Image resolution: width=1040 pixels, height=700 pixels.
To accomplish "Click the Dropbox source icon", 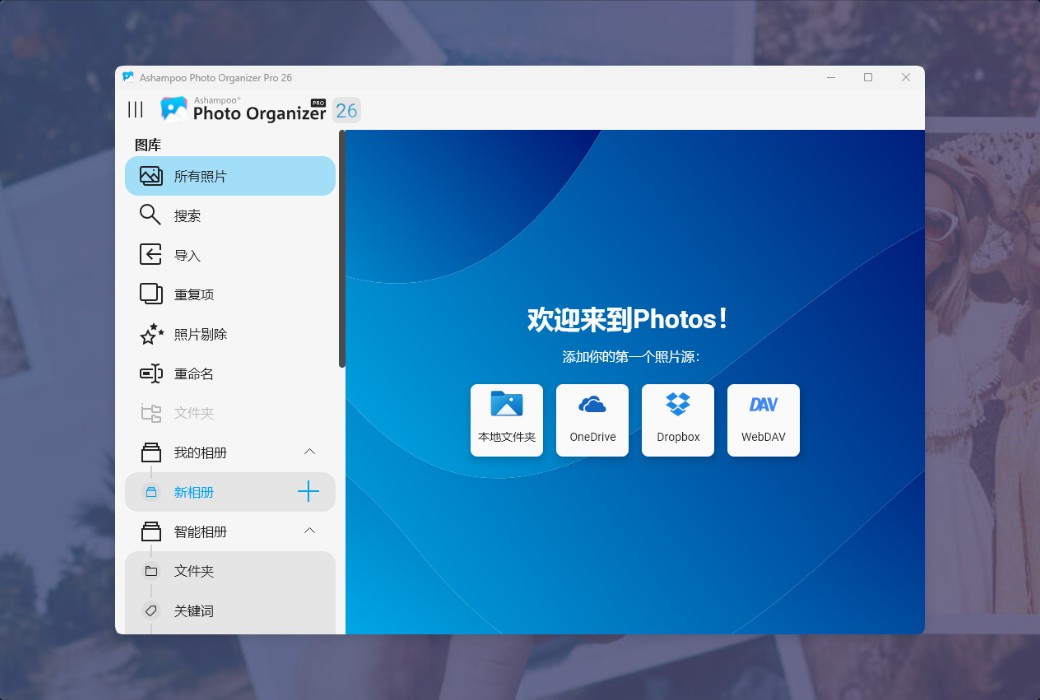I will pyautogui.click(x=678, y=419).
